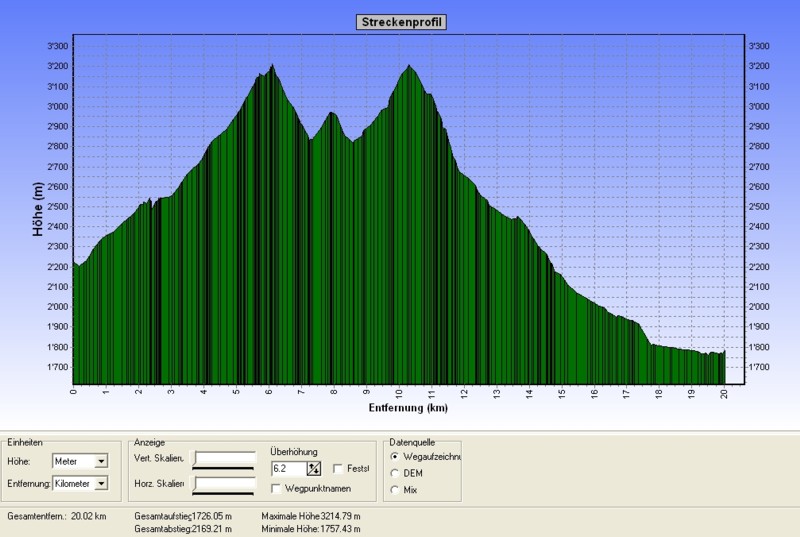This screenshot has width=800, height=537.
Task: Enable the Festst checkbox
Action: [339, 468]
